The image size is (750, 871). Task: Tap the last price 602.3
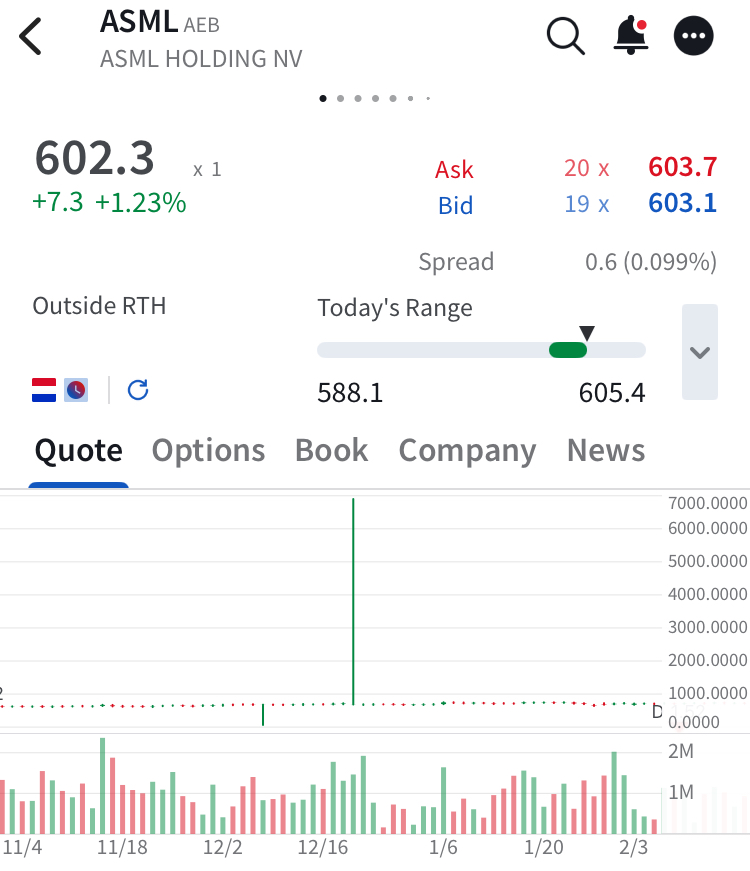pos(94,158)
